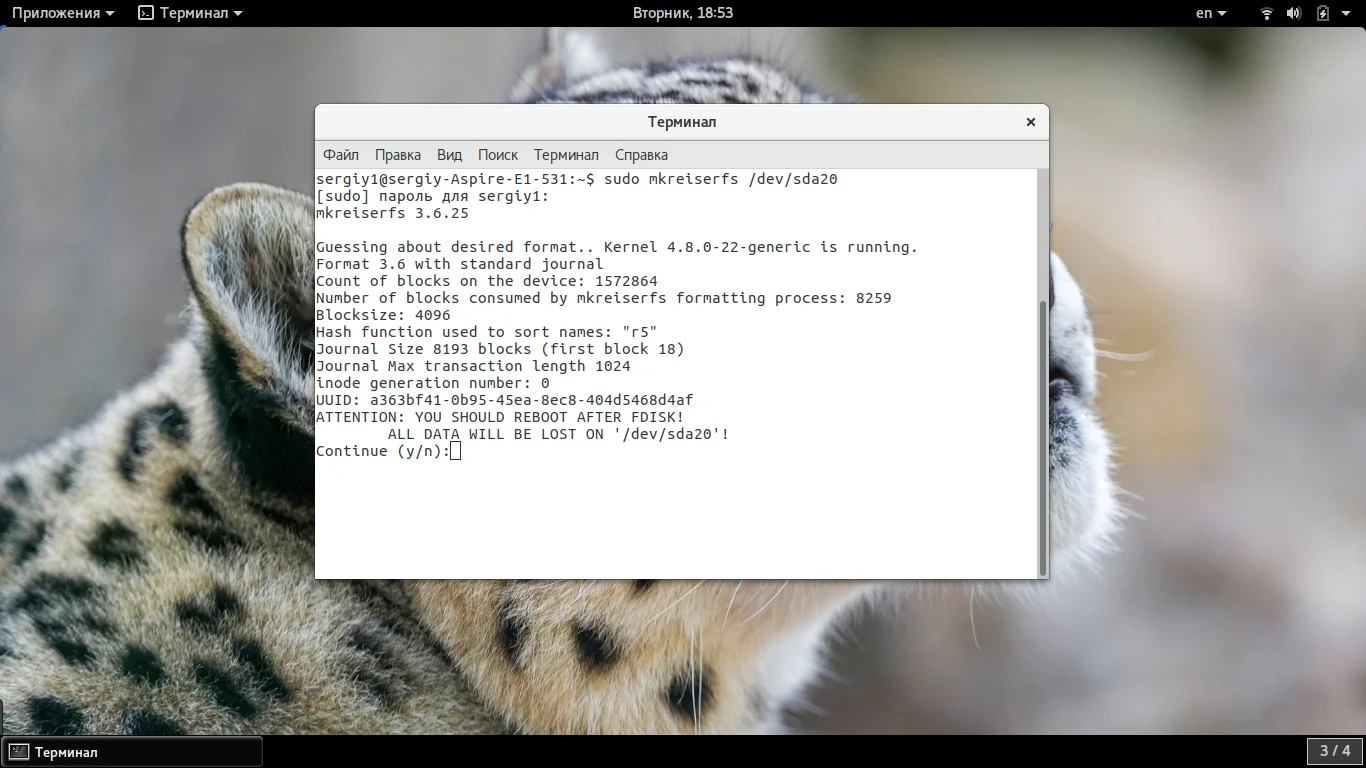
Task: Click the 3 / 4 workspace indicator
Action: pos(1334,751)
